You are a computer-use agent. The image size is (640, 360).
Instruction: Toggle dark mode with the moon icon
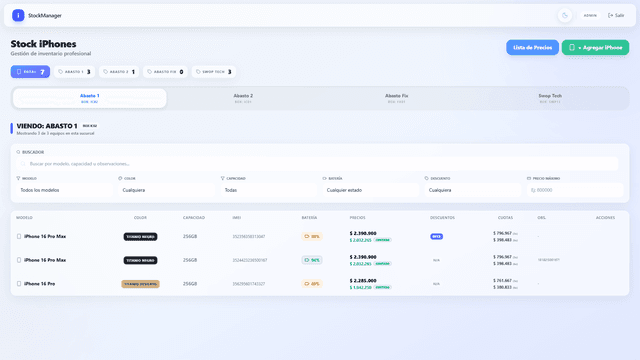pyautogui.click(x=565, y=16)
